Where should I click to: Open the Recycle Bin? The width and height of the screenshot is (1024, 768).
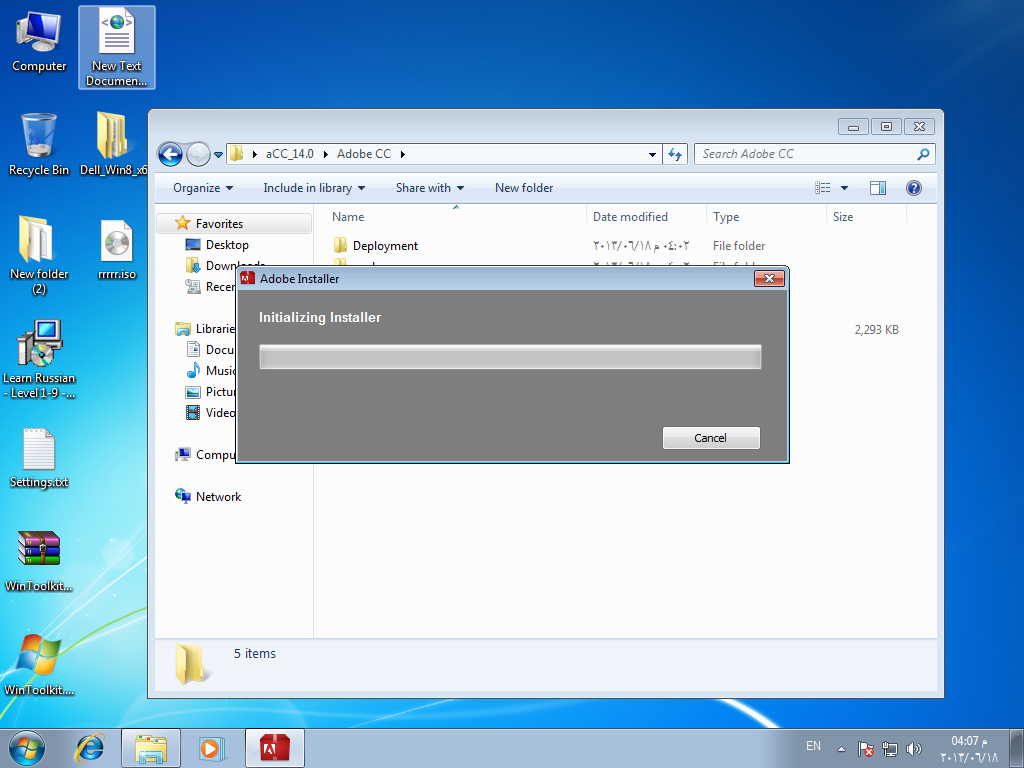click(39, 145)
